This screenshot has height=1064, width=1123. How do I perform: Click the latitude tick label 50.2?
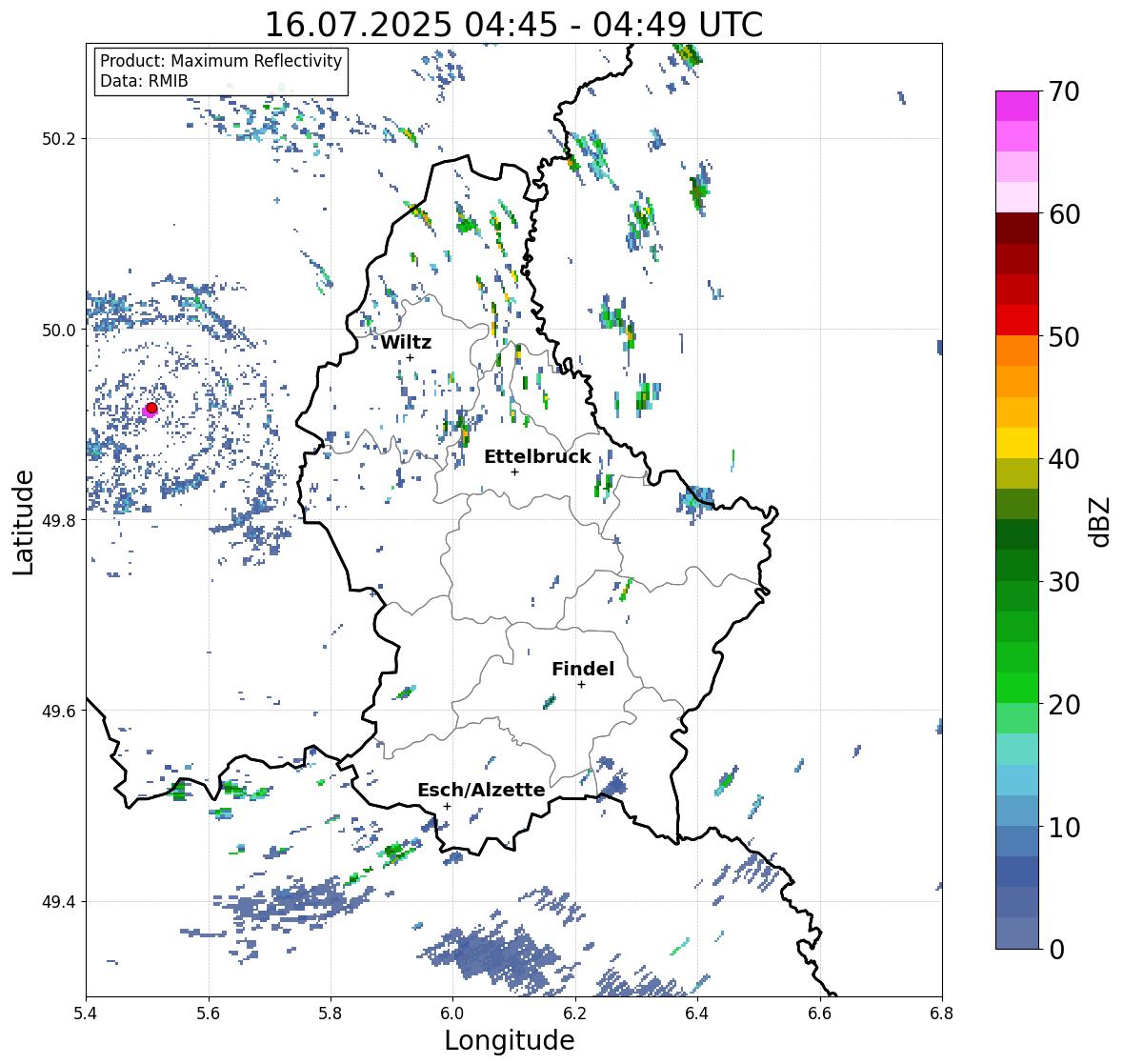[x=59, y=139]
